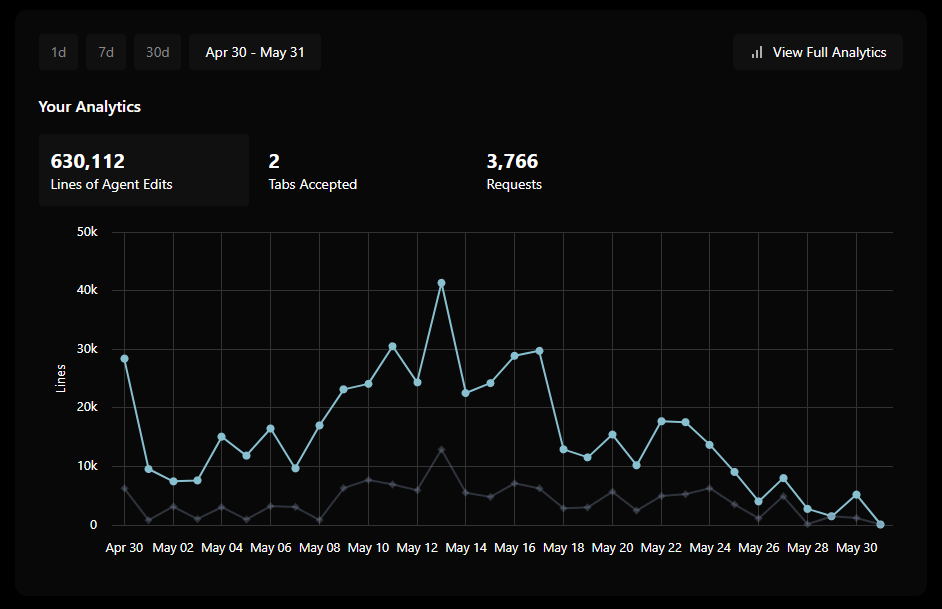Select the Lines of Agent Edits card
The width and height of the screenshot is (942, 609).
click(144, 170)
